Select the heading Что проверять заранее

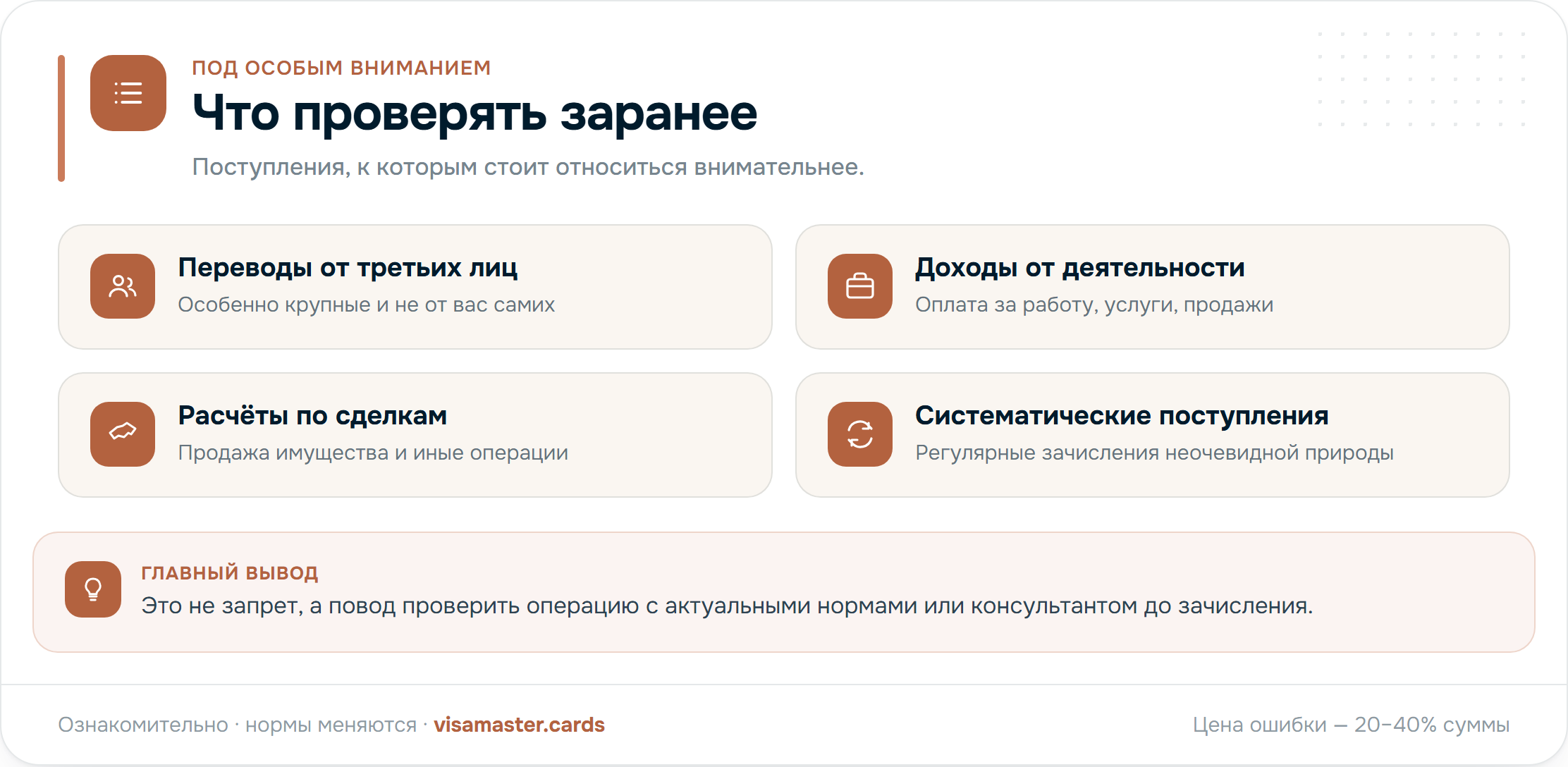pos(474,113)
